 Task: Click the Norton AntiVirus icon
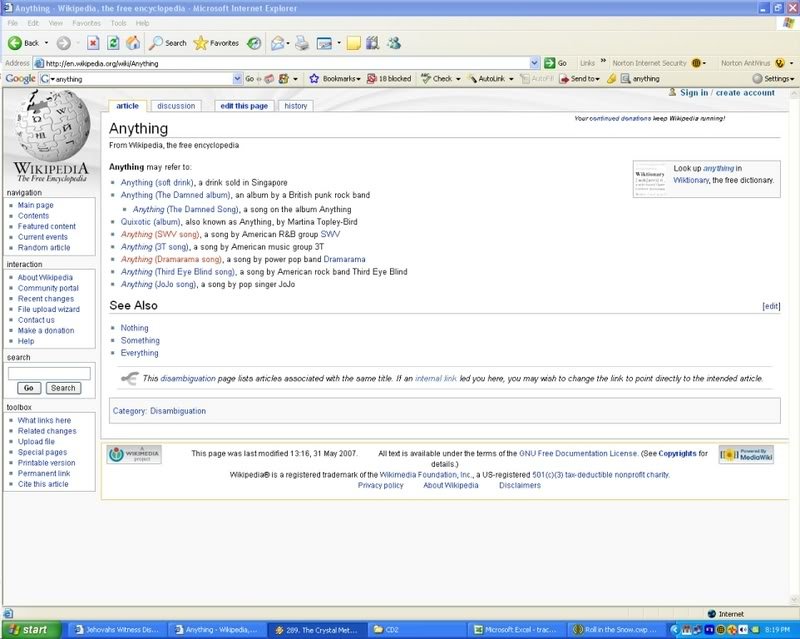(x=780, y=63)
